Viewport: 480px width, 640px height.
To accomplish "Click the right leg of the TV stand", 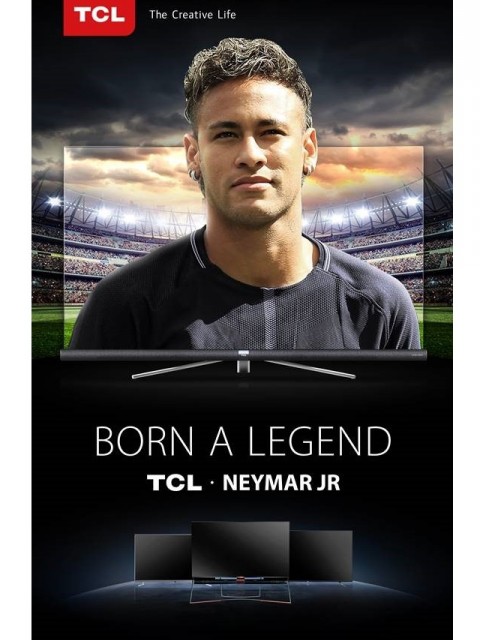I will (x=310, y=369).
